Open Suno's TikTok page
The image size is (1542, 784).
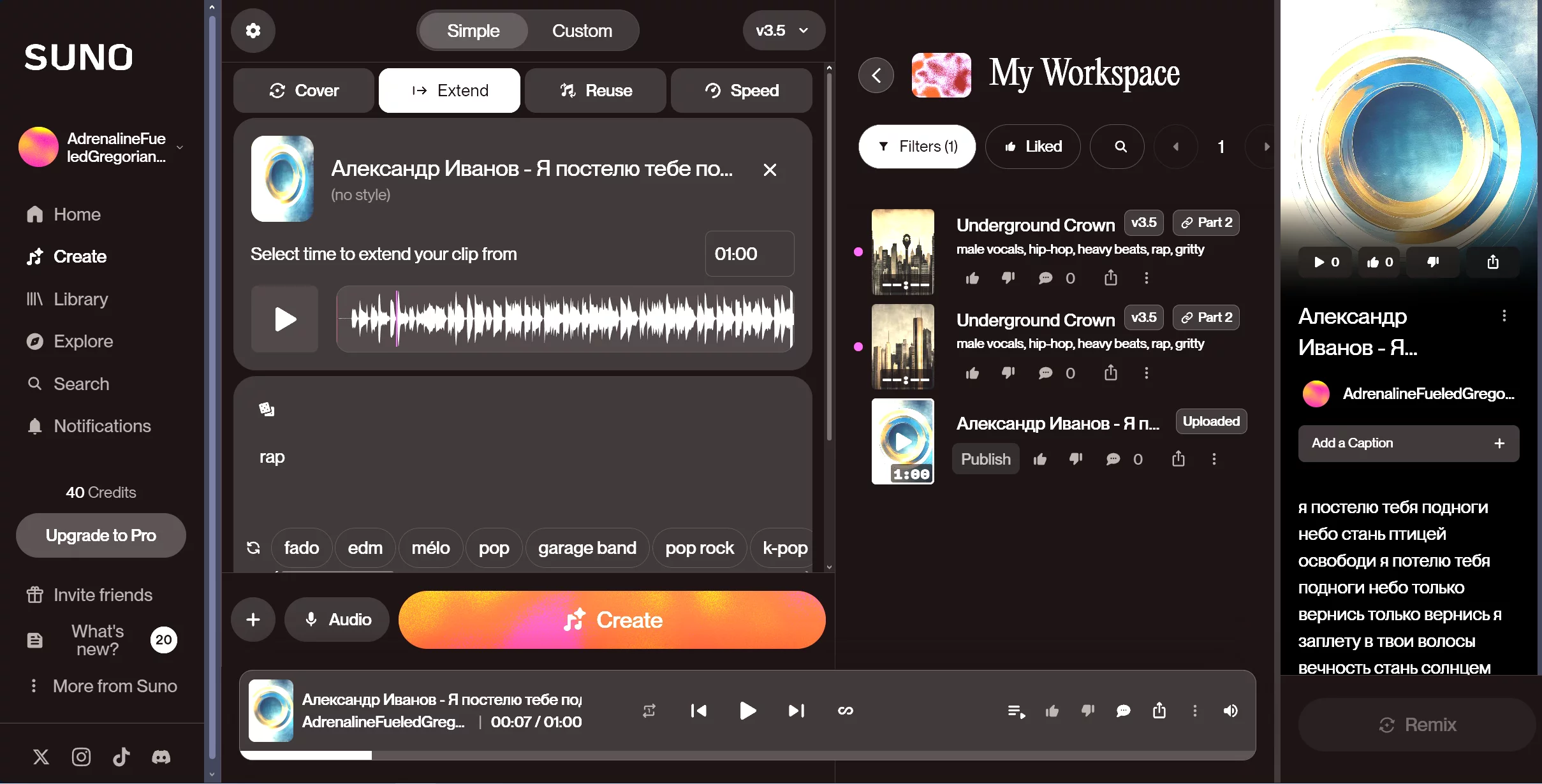tap(121, 757)
